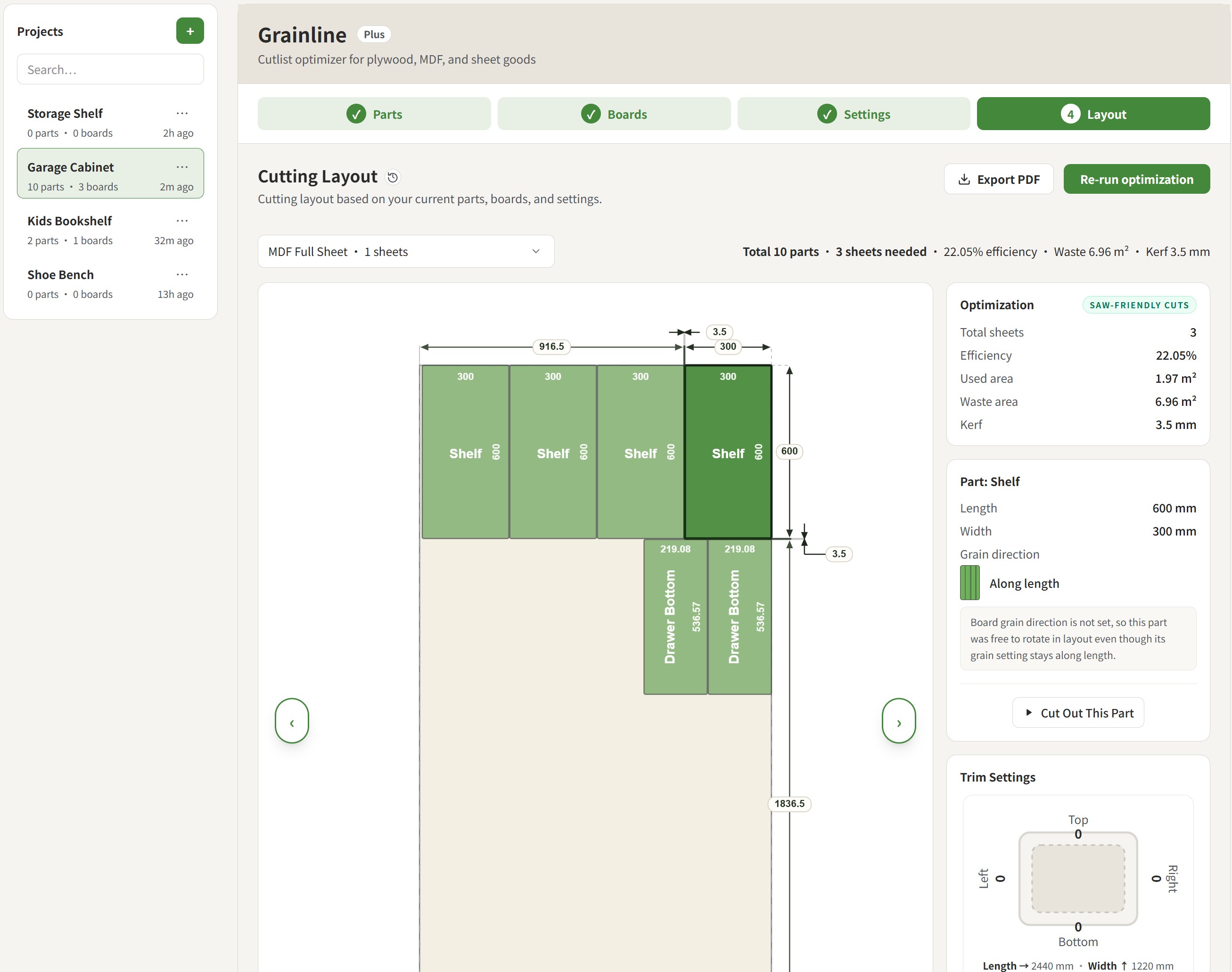1232x972 pixels.
Task: Open the Kids Bookshelf options ellipsis menu
Action: 182,221
